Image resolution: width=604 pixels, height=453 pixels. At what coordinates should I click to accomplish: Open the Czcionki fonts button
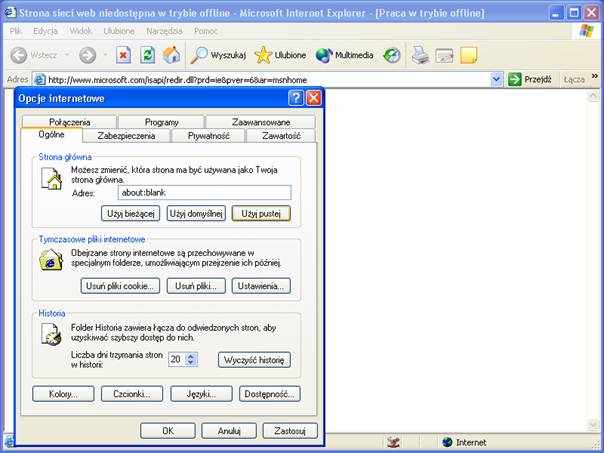click(x=132, y=394)
